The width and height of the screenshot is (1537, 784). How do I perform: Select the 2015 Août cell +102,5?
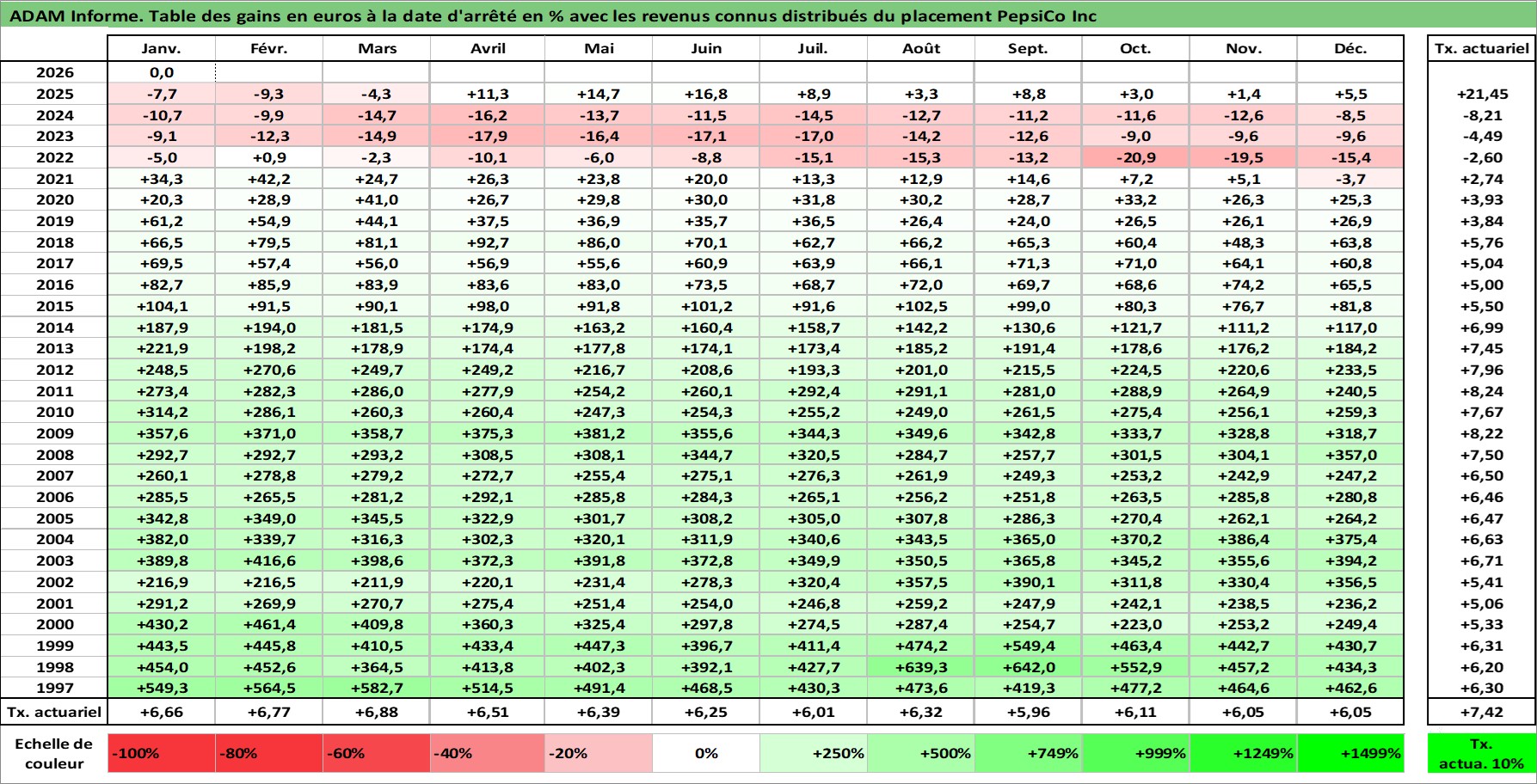click(921, 306)
